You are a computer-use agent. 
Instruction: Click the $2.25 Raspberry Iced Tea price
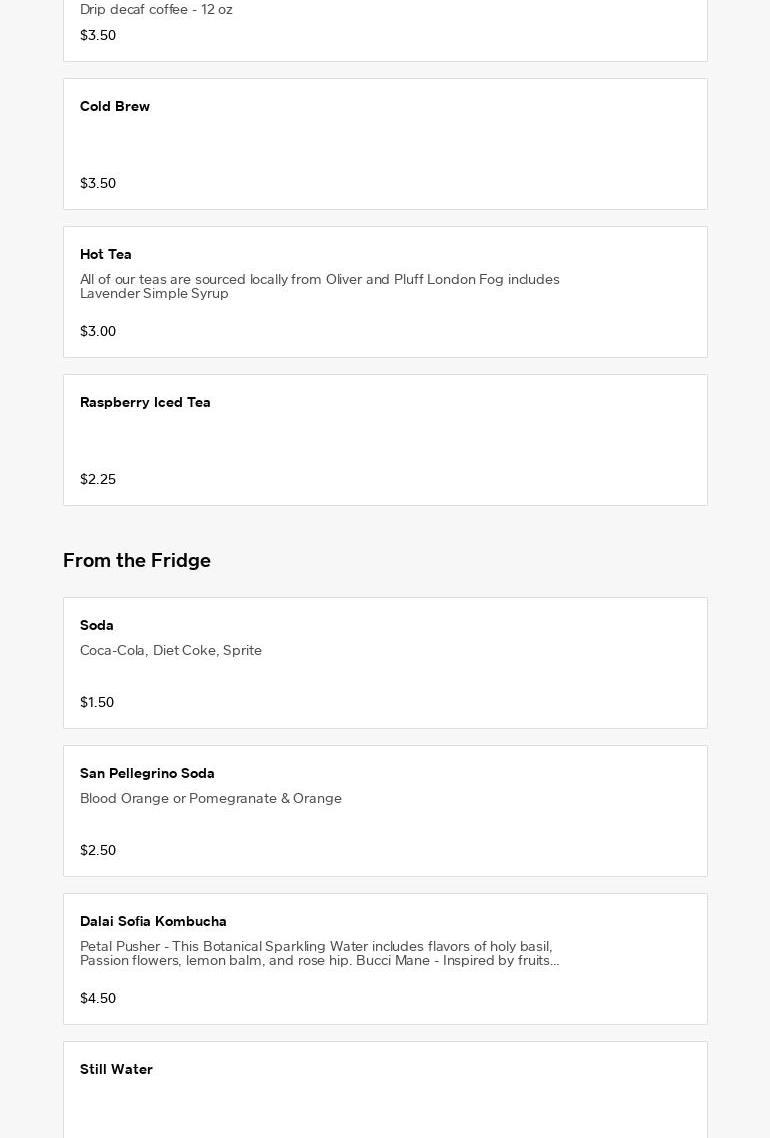[x=98, y=479]
